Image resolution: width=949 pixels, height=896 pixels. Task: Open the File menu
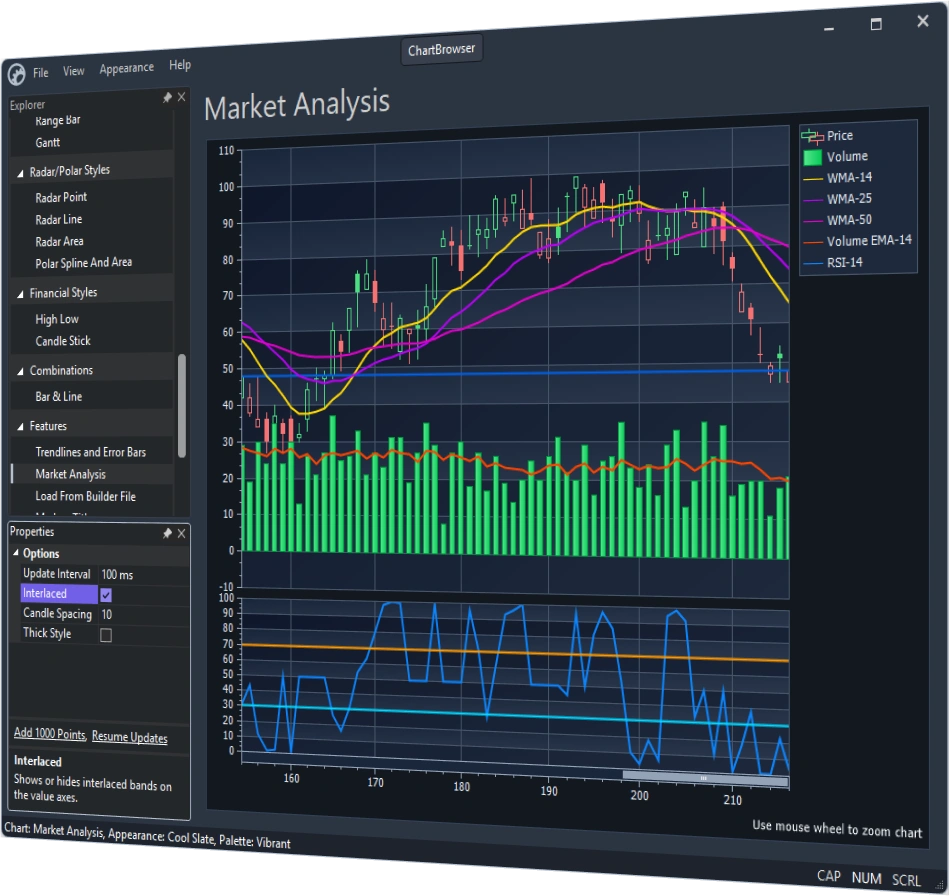click(41, 73)
